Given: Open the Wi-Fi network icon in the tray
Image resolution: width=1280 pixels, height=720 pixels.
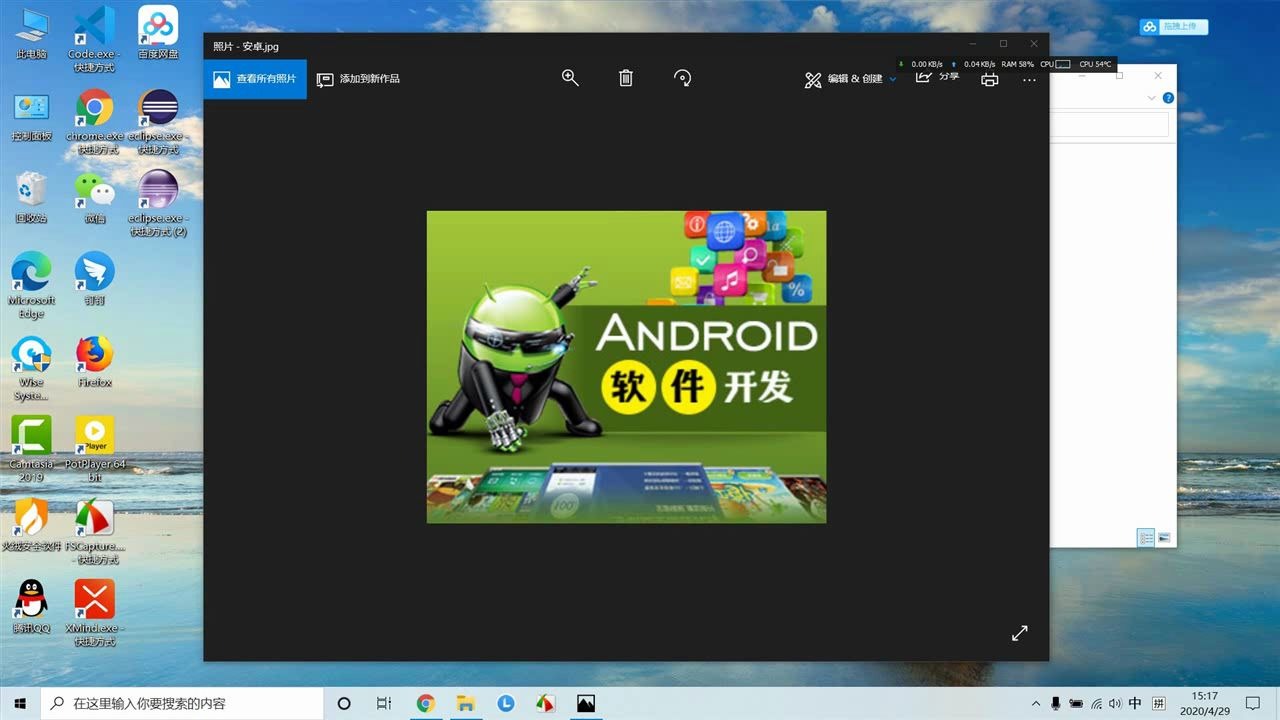Looking at the screenshot, I should [1095, 704].
